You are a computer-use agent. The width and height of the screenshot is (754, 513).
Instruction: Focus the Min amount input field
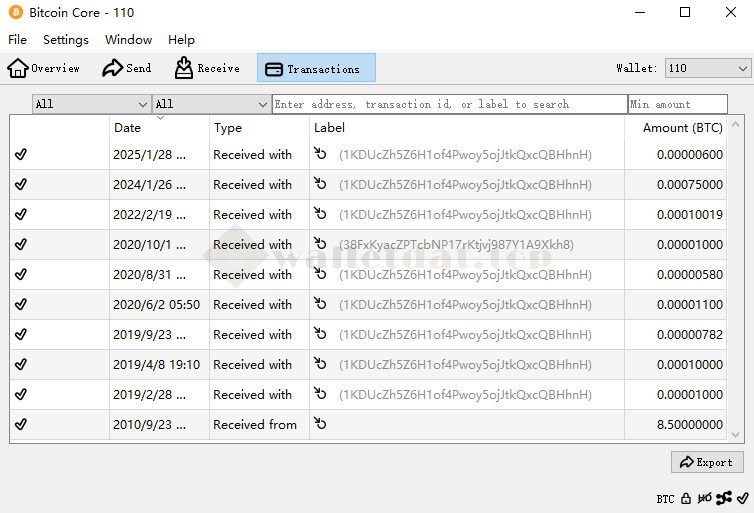(x=677, y=104)
